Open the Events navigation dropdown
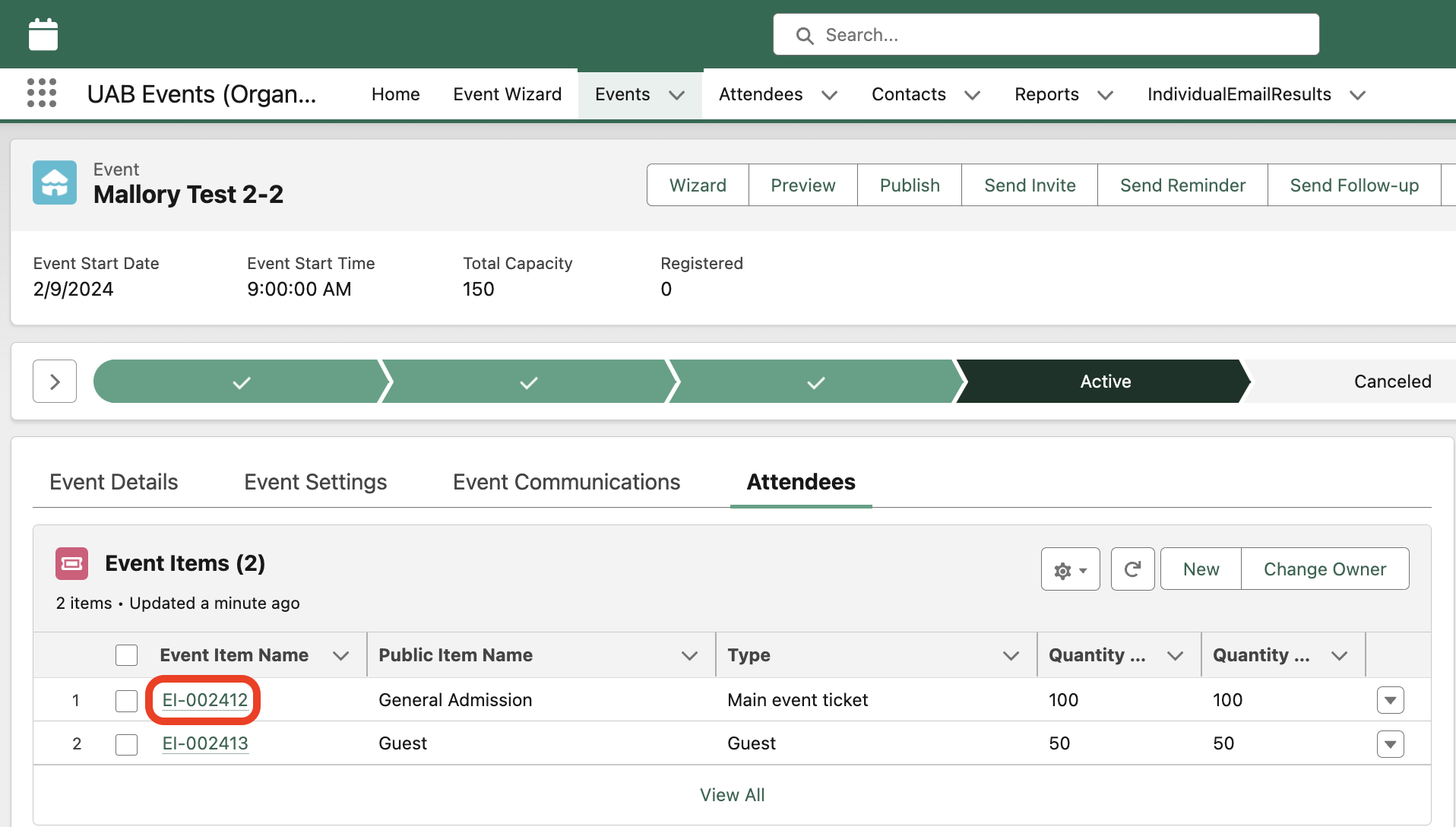 (677, 94)
